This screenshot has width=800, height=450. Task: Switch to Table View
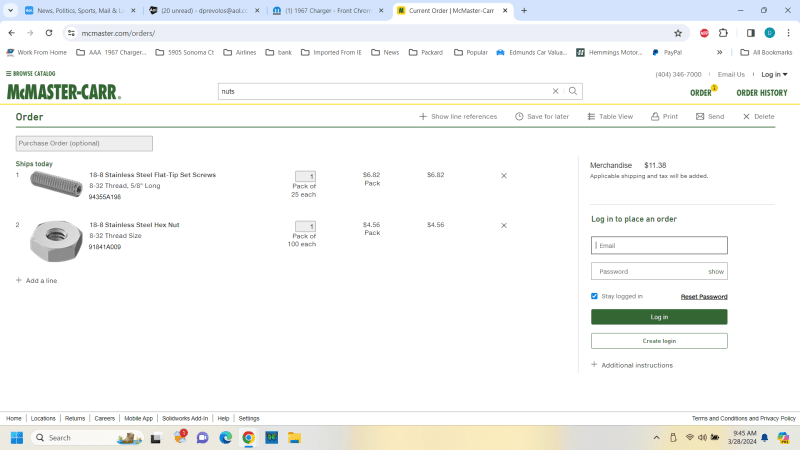coord(610,116)
